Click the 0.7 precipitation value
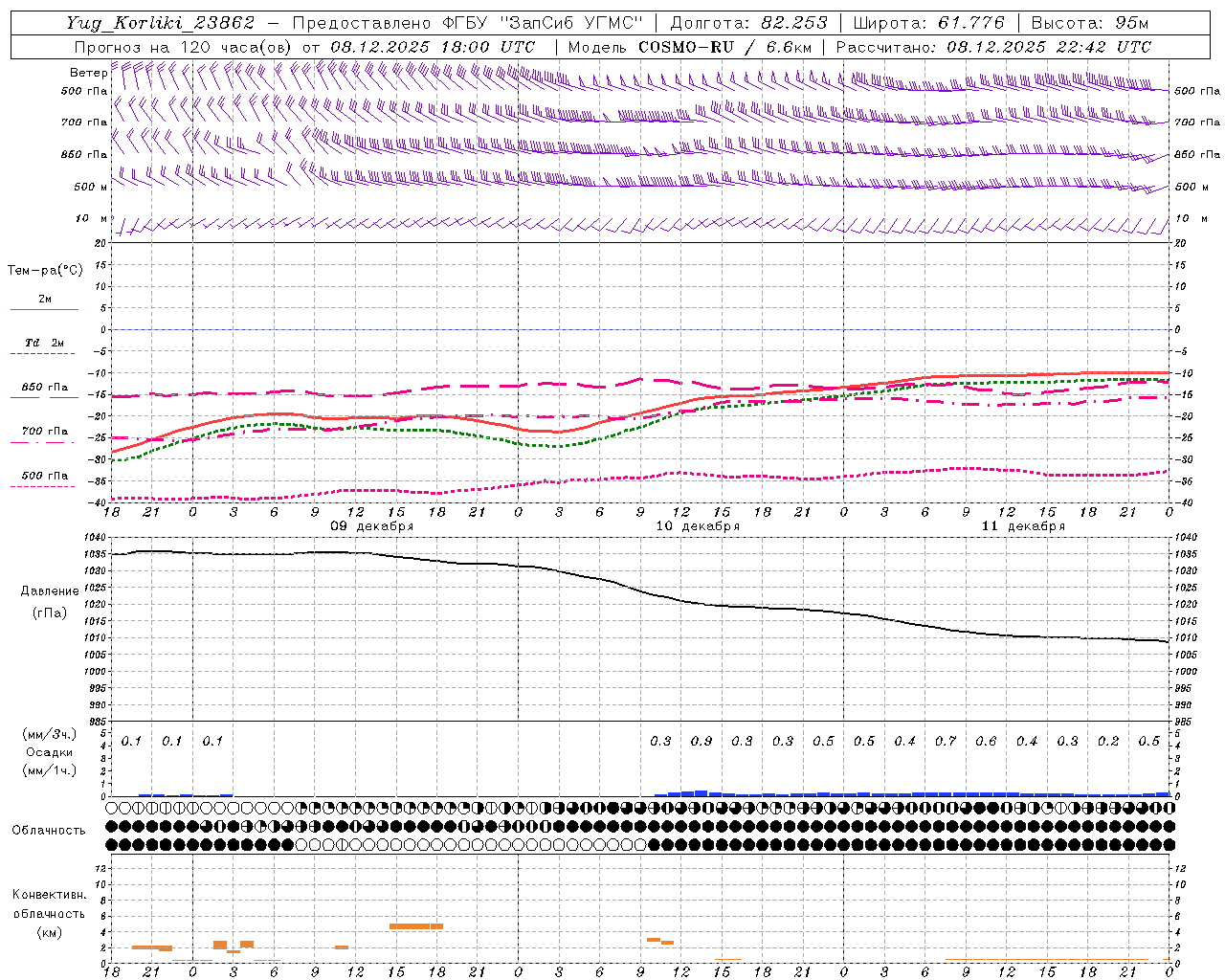1225x980 pixels. click(946, 741)
